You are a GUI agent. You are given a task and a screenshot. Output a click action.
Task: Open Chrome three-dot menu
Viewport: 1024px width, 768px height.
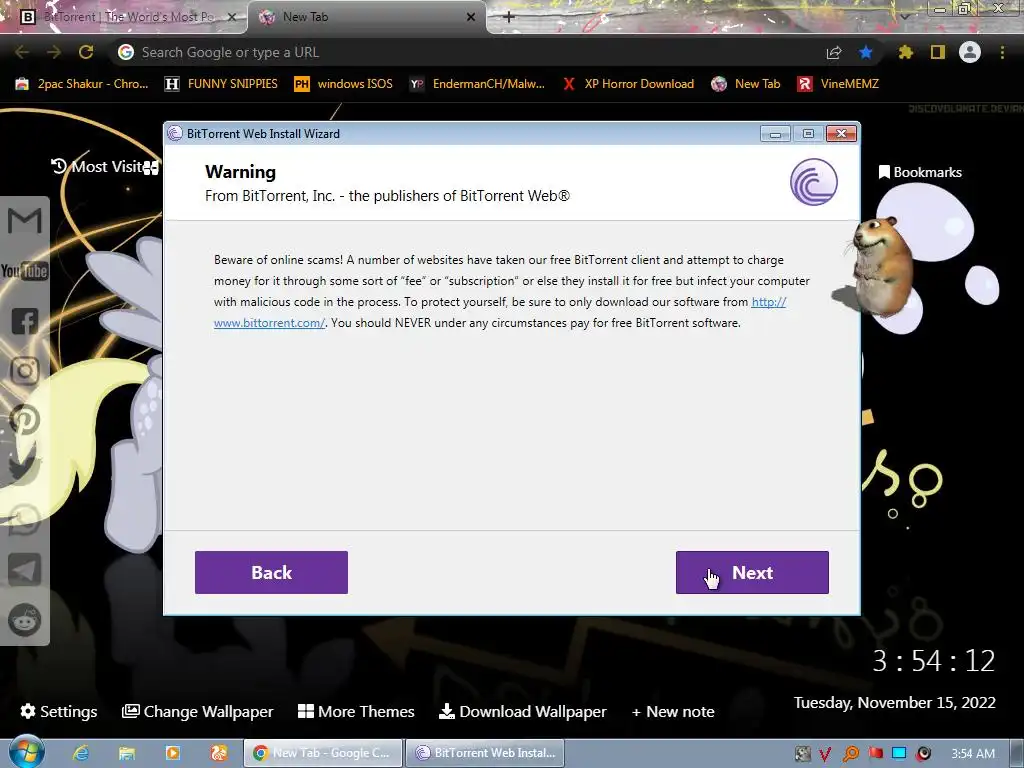tap(1002, 52)
